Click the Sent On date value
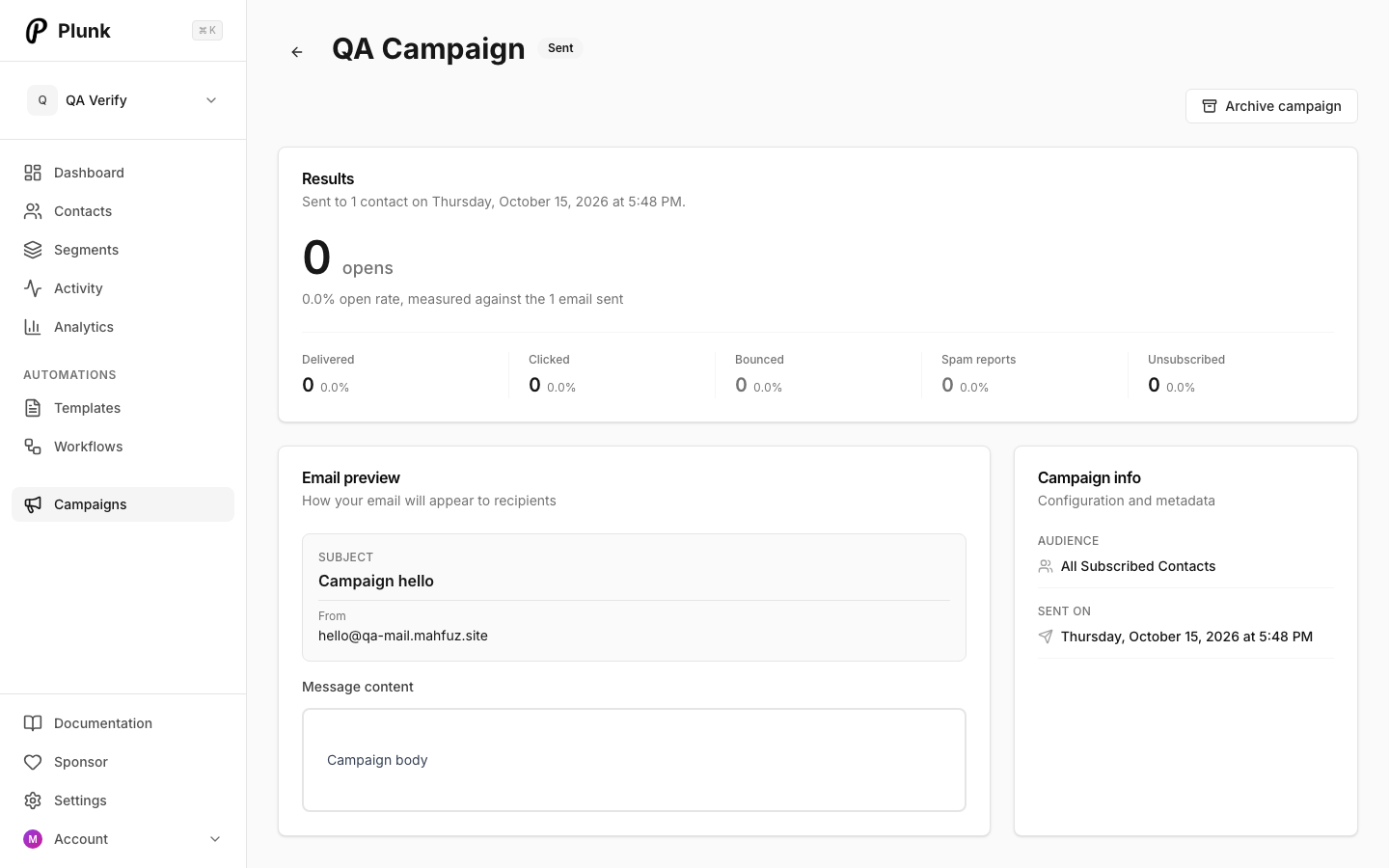The width and height of the screenshot is (1389, 868). point(1186,637)
